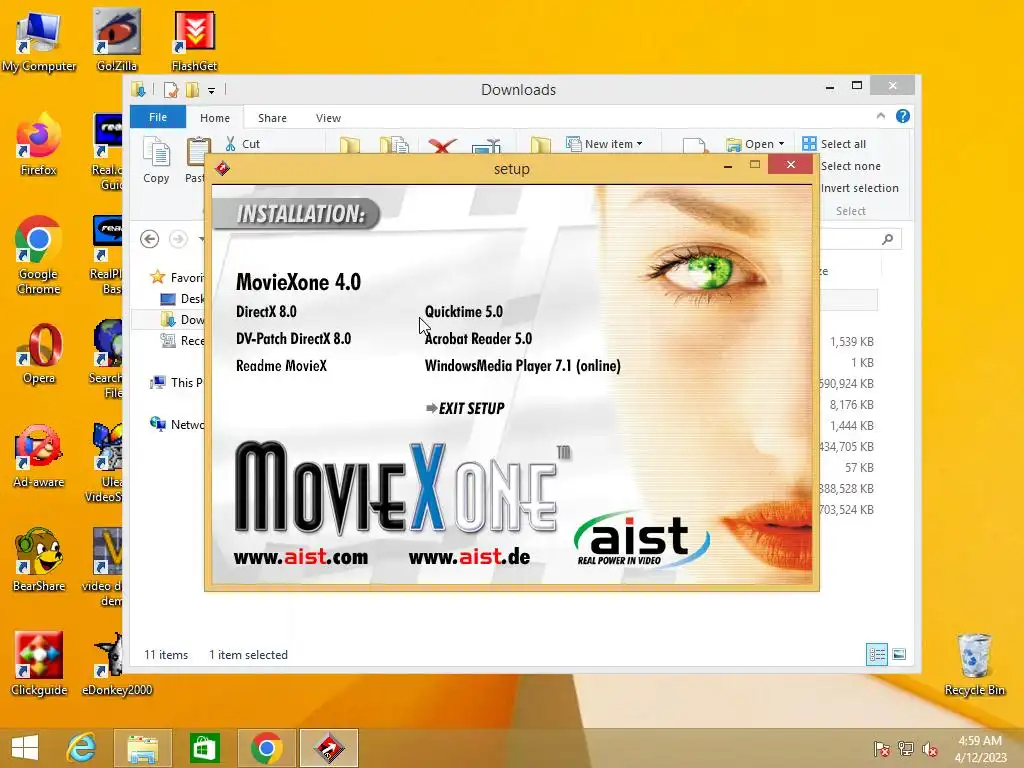Screen dimensions: 1024x768
Task: Launch the MovieXone 4.0 installer entry
Action: click(x=298, y=282)
